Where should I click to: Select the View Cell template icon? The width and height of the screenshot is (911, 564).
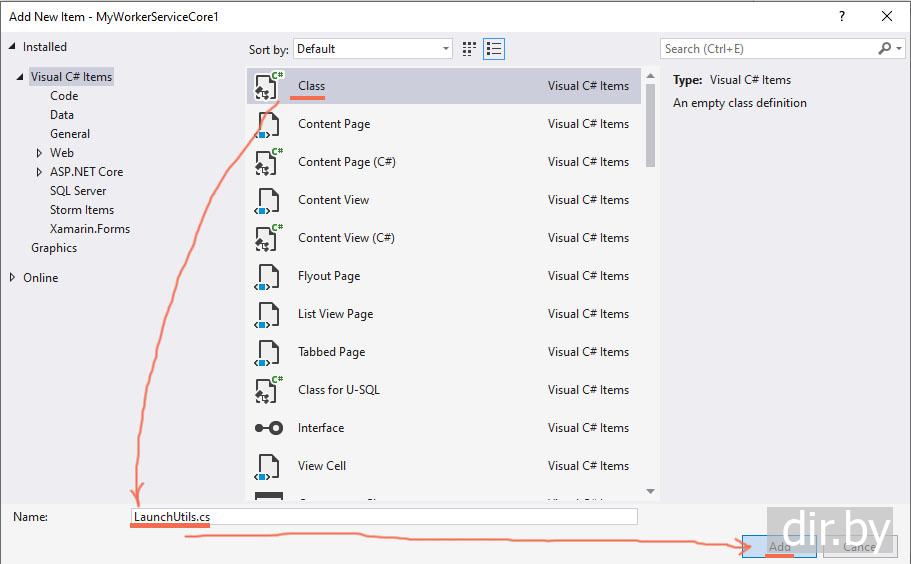tap(267, 466)
